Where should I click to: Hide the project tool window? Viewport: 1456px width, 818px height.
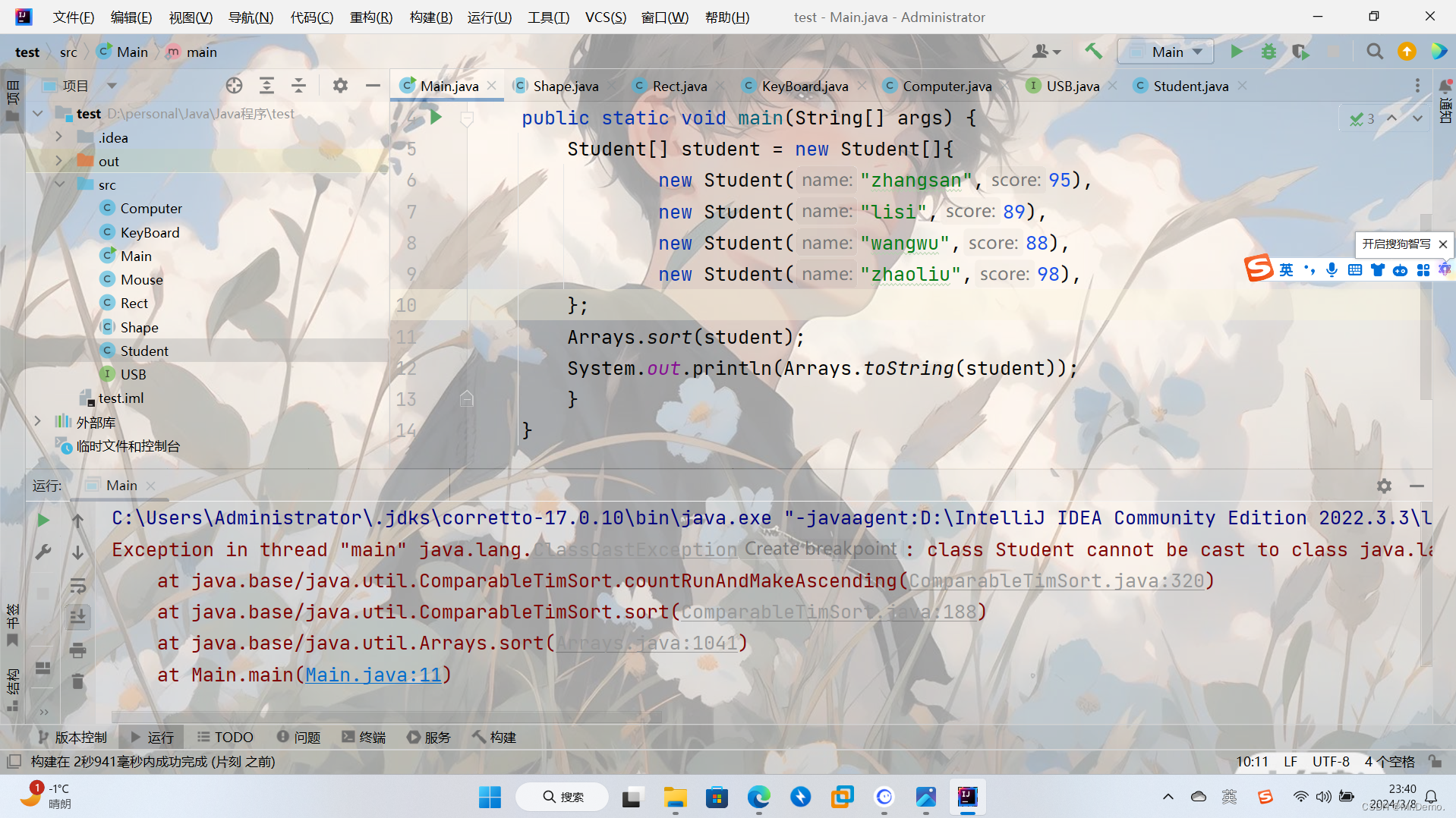(372, 86)
